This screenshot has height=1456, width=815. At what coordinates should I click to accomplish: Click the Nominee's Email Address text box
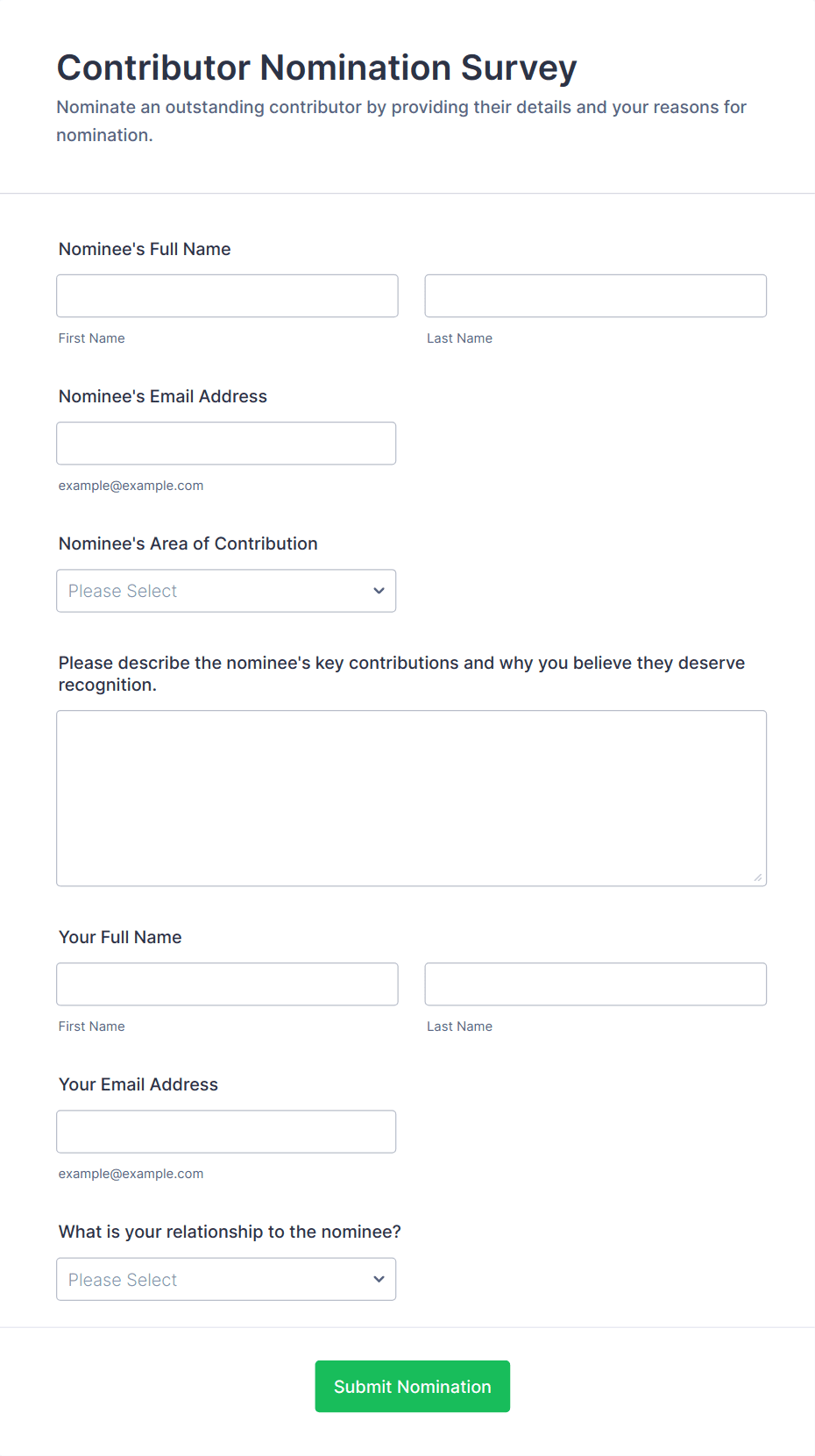(226, 444)
